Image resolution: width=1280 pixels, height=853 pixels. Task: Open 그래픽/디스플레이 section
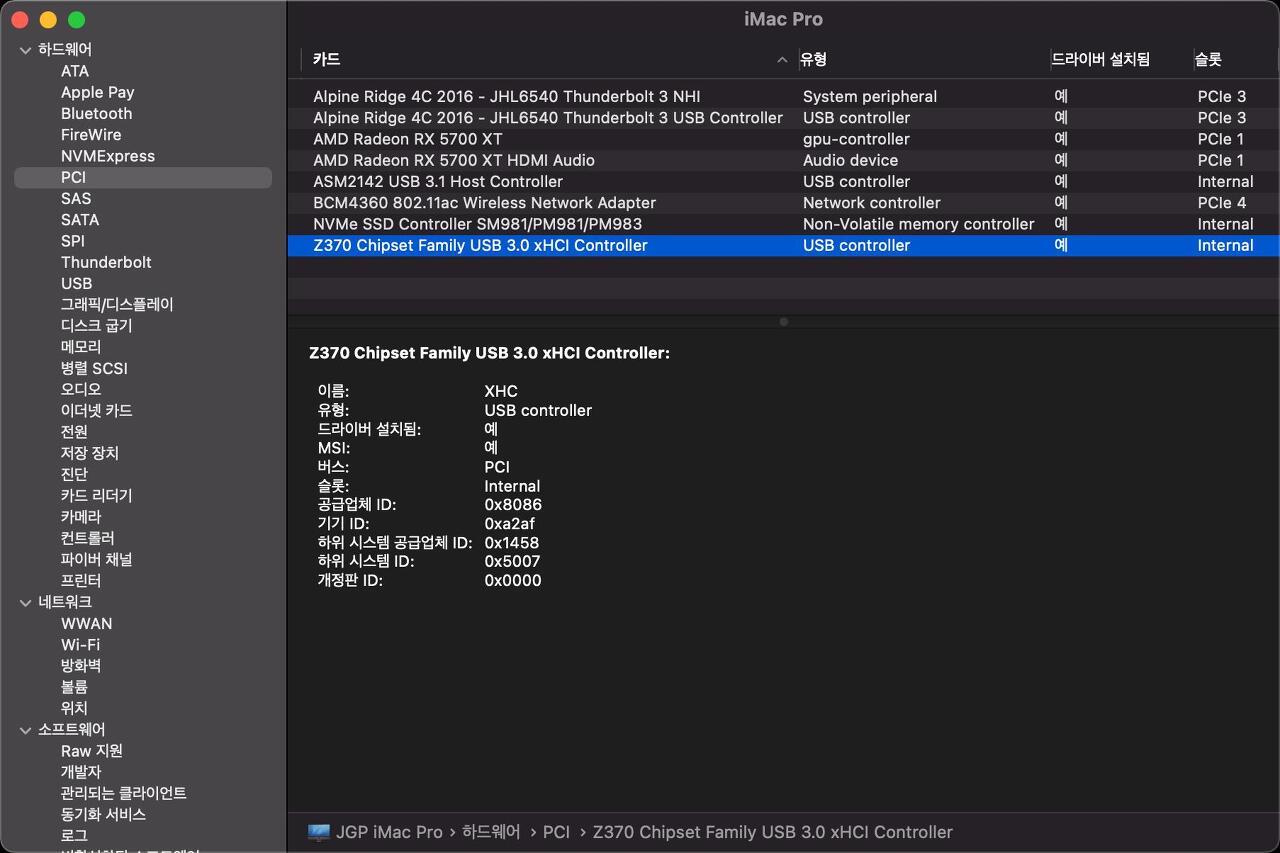[117, 305]
